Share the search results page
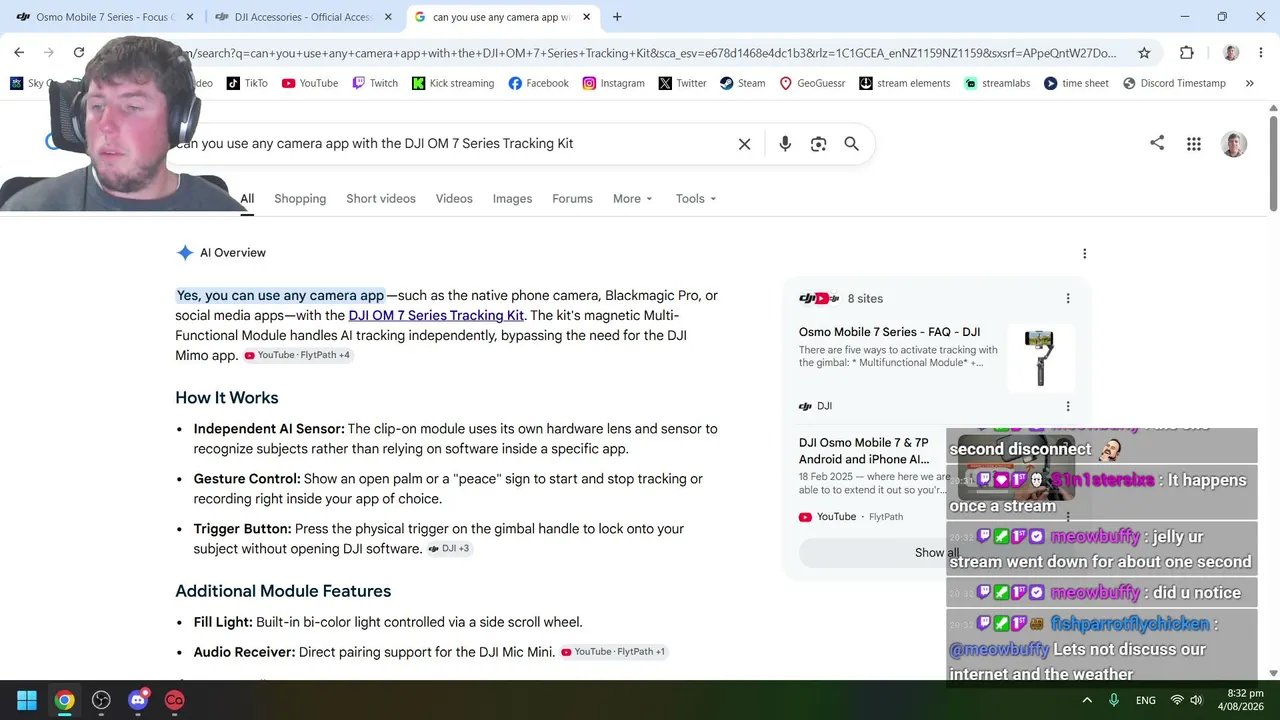1280x720 pixels. [1157, 143]
